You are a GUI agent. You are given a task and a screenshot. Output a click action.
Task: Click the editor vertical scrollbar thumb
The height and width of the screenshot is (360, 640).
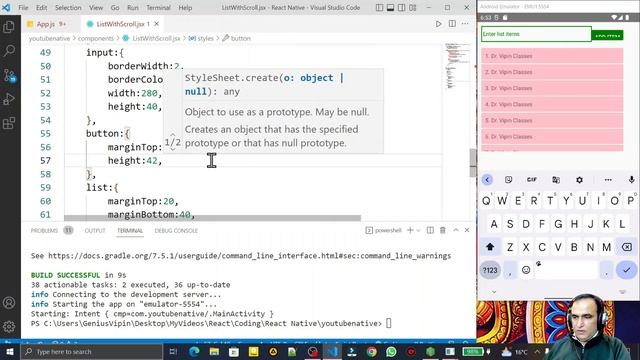click(x=473, y=162)
